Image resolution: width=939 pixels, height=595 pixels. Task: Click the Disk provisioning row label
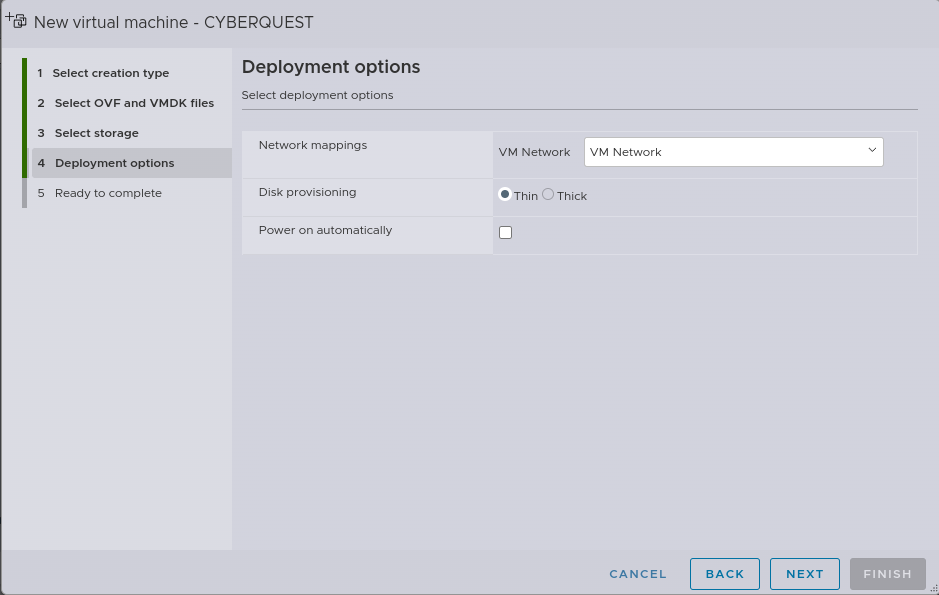tap(307, 192)
